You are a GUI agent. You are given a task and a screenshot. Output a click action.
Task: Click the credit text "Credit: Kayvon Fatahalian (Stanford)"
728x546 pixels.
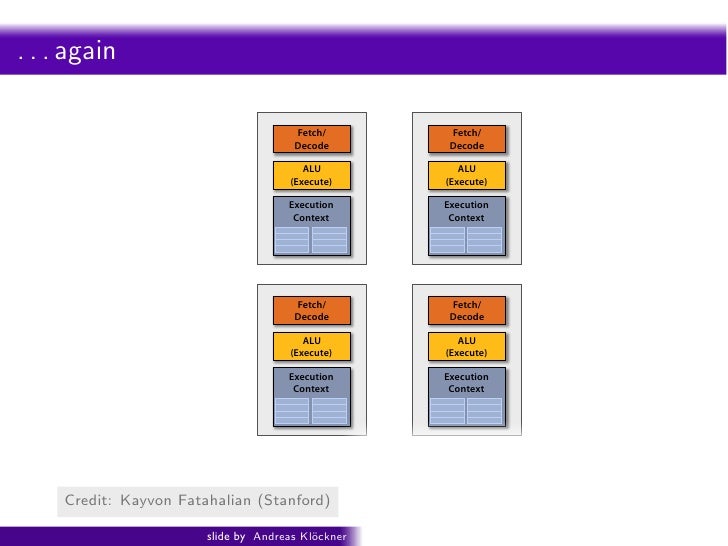tap(197, 500)
